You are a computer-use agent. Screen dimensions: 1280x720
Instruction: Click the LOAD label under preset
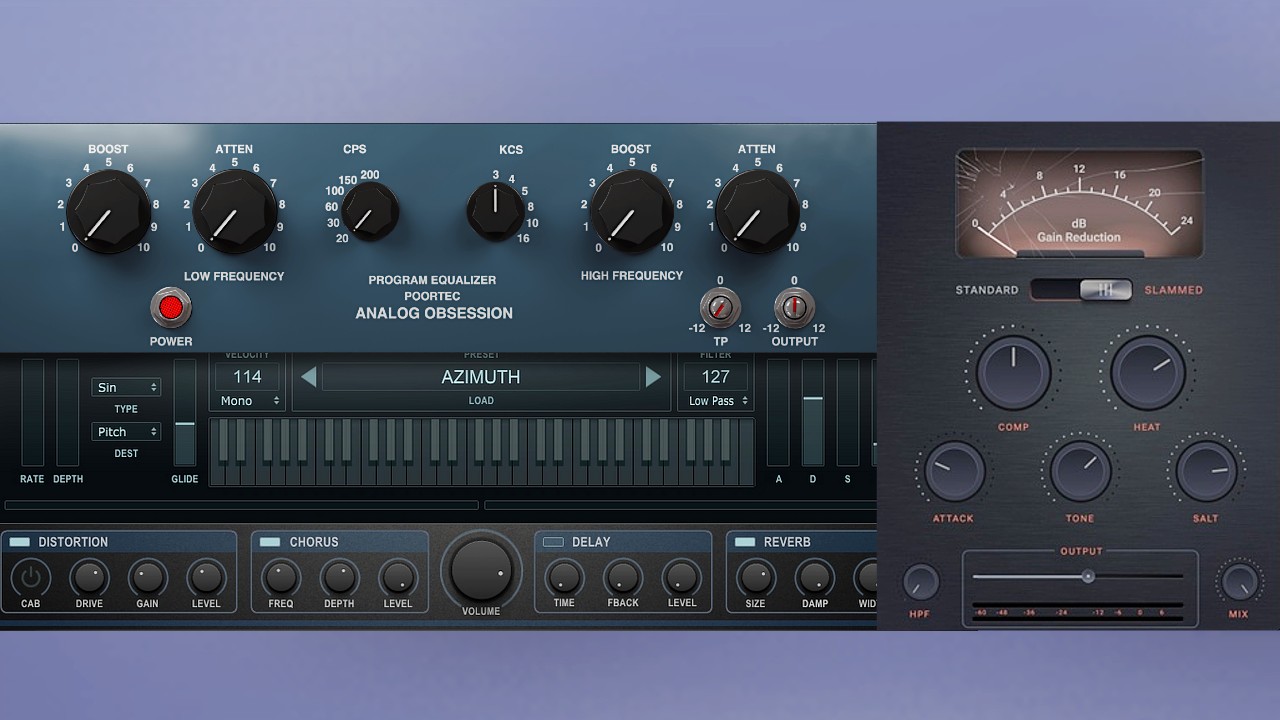(x=481, y=401)
